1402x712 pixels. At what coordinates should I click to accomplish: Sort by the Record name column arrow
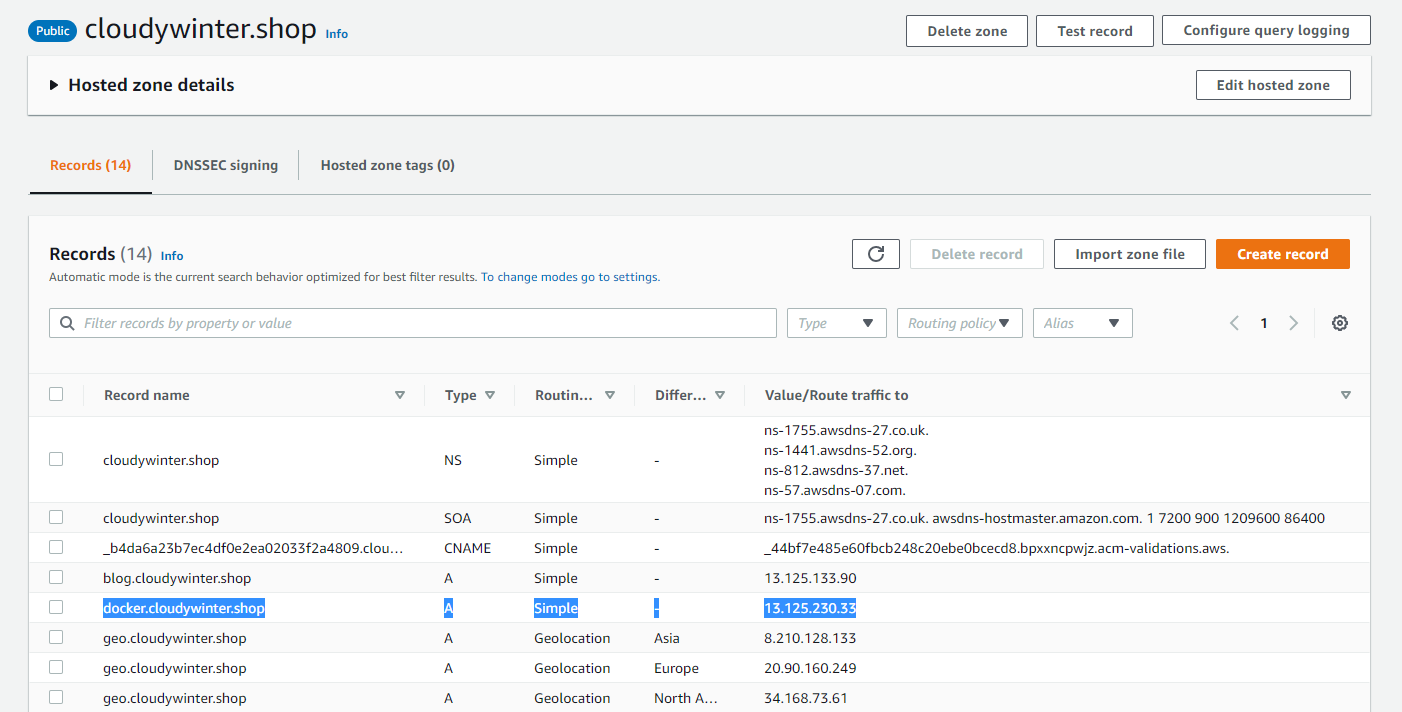[x=400, y=395]
